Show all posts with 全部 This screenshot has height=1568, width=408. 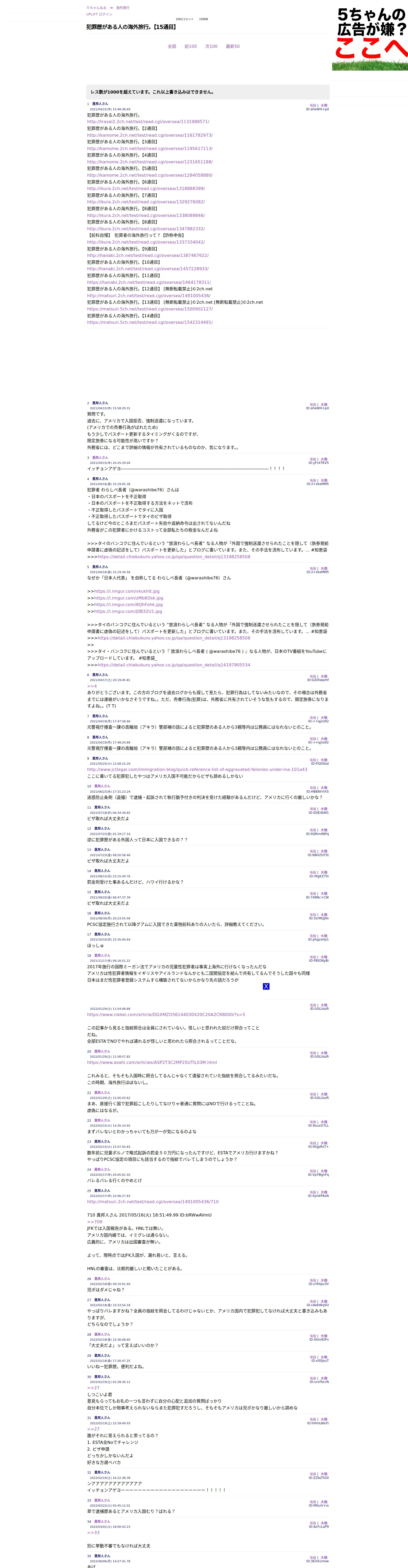172,46
